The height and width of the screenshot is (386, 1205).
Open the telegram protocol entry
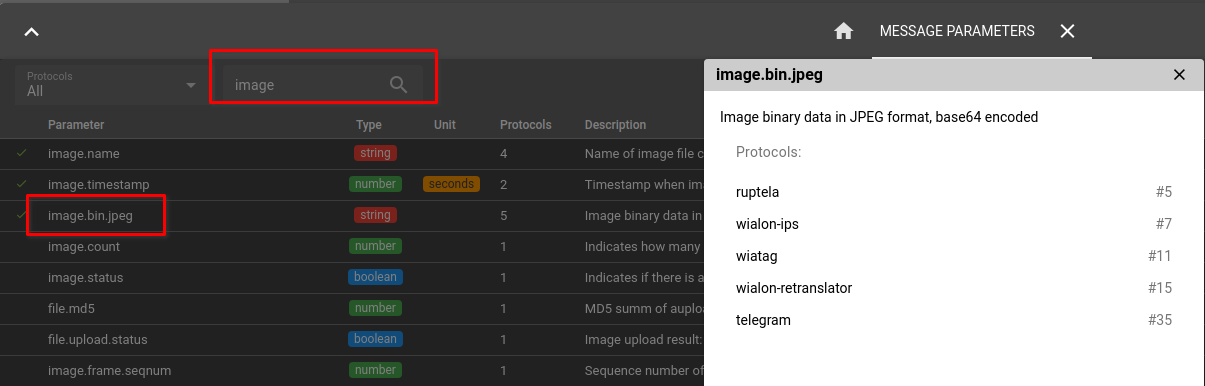click(x=954, y=320)
